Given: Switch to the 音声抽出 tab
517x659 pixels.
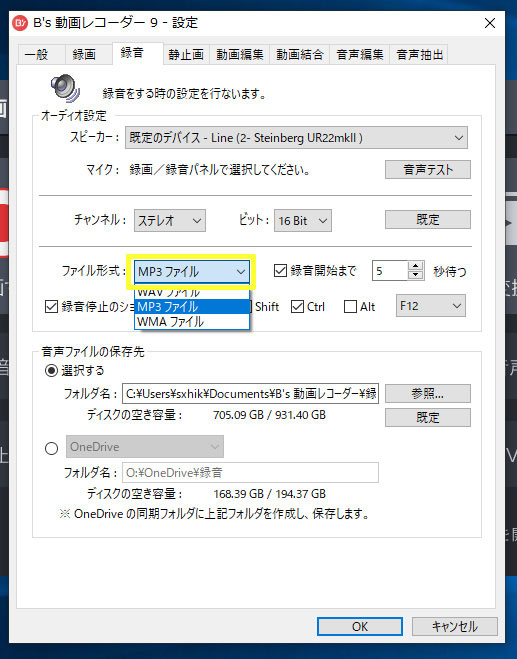Looking at the screenshot, I should (x=419, y=55).
